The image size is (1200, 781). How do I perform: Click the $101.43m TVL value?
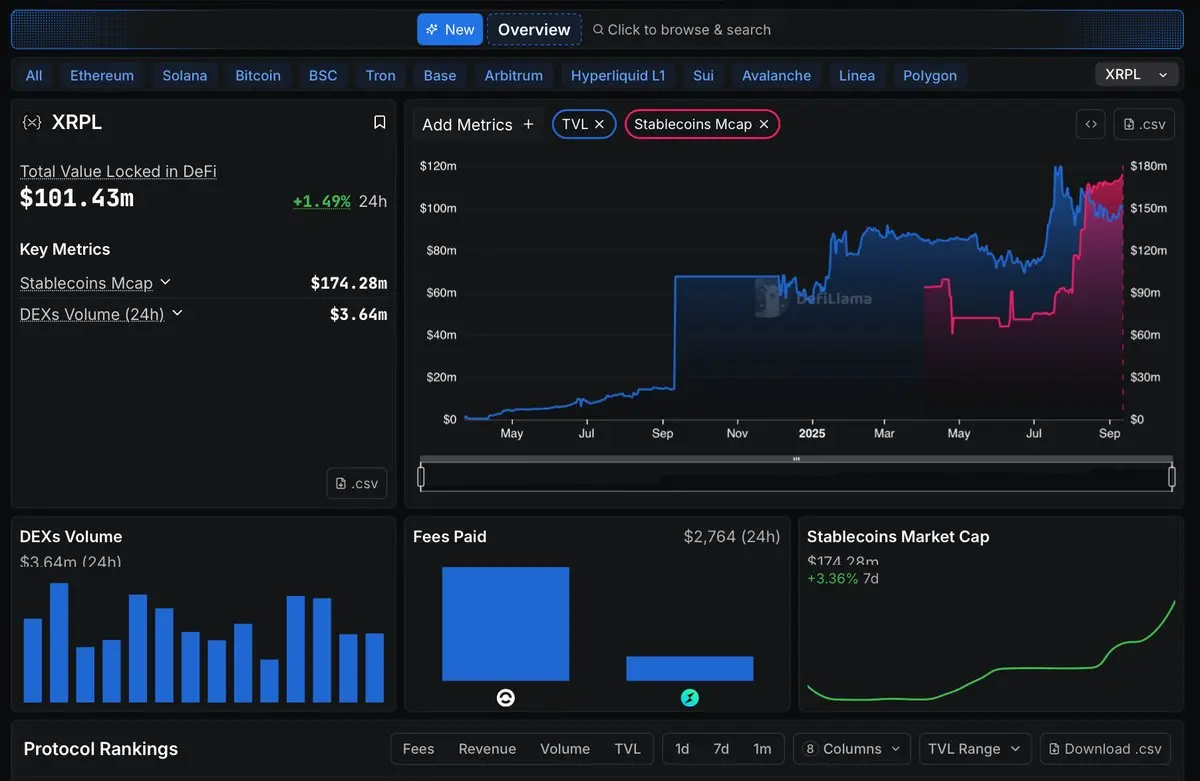[77, 198]
